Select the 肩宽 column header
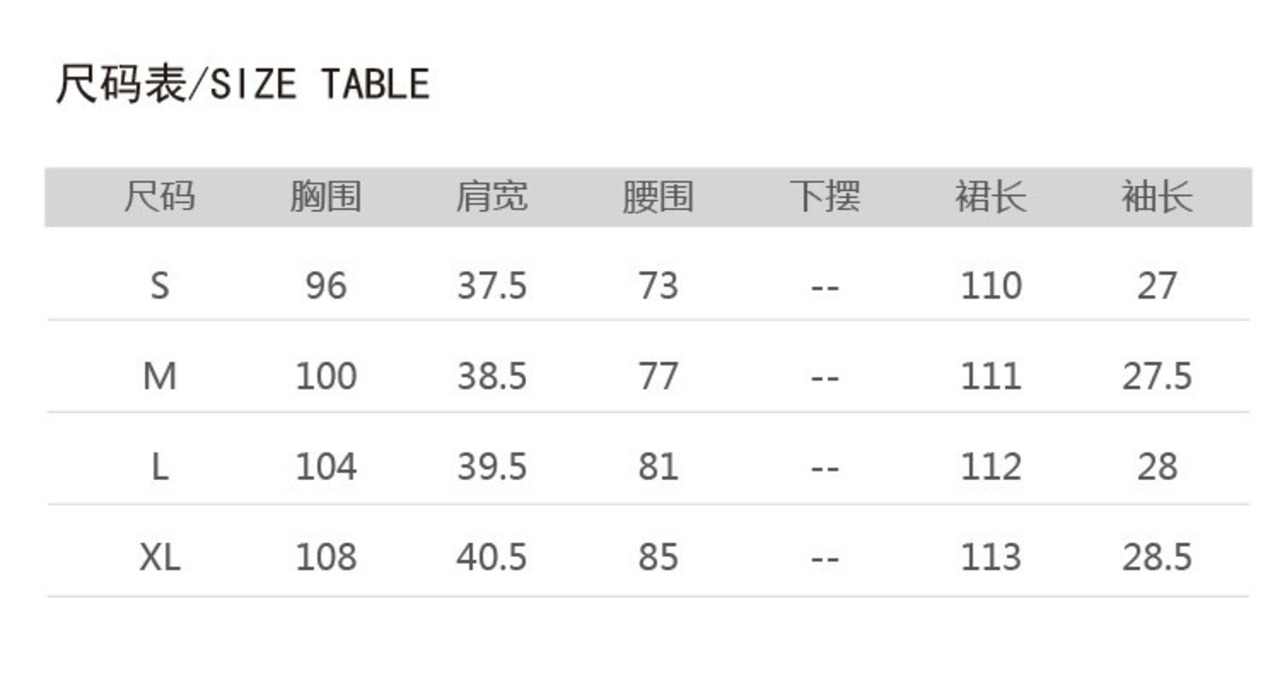 pyautogui.click(x=491, y=197)
